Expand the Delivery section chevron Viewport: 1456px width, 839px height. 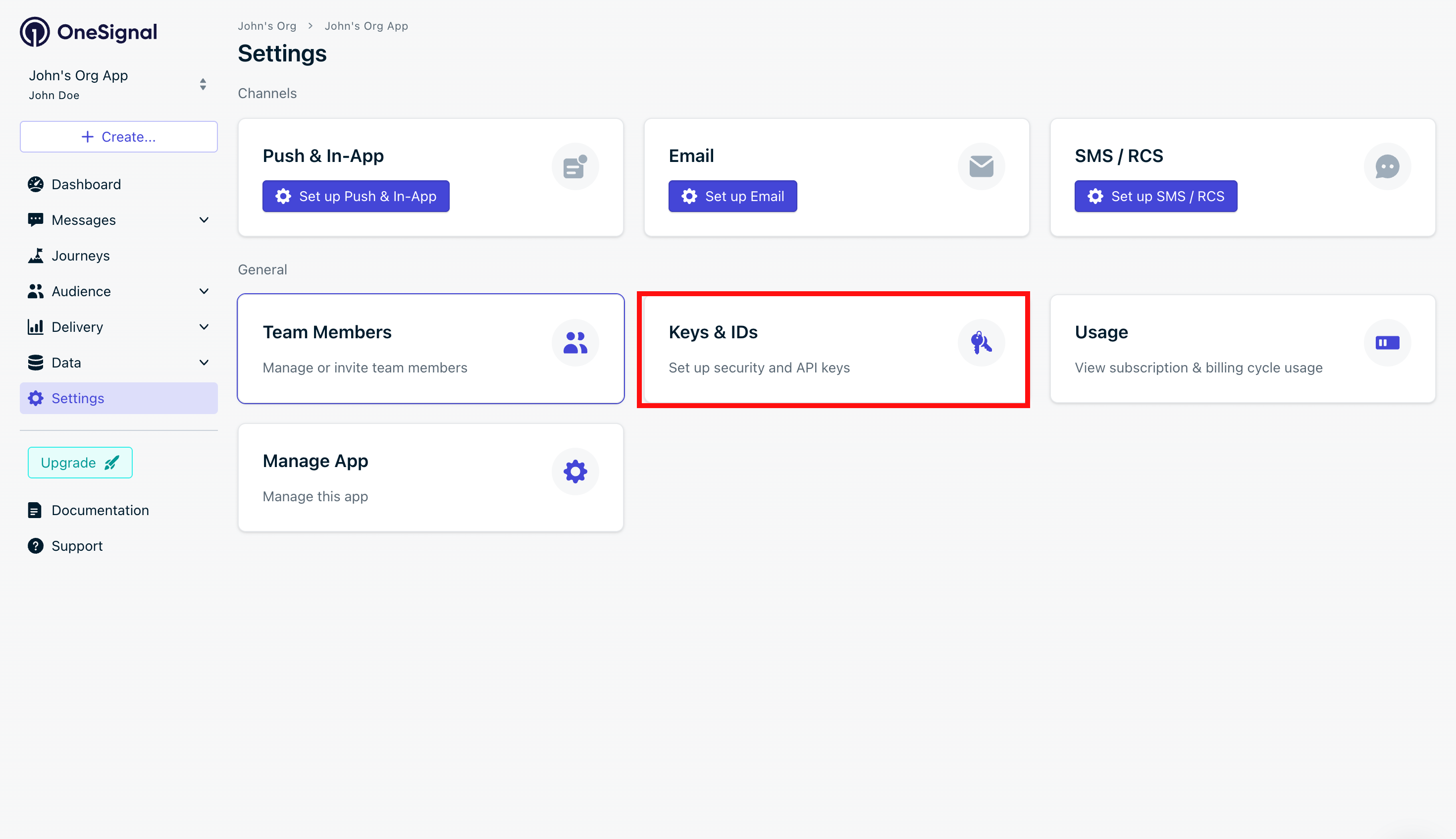point(204,327)
